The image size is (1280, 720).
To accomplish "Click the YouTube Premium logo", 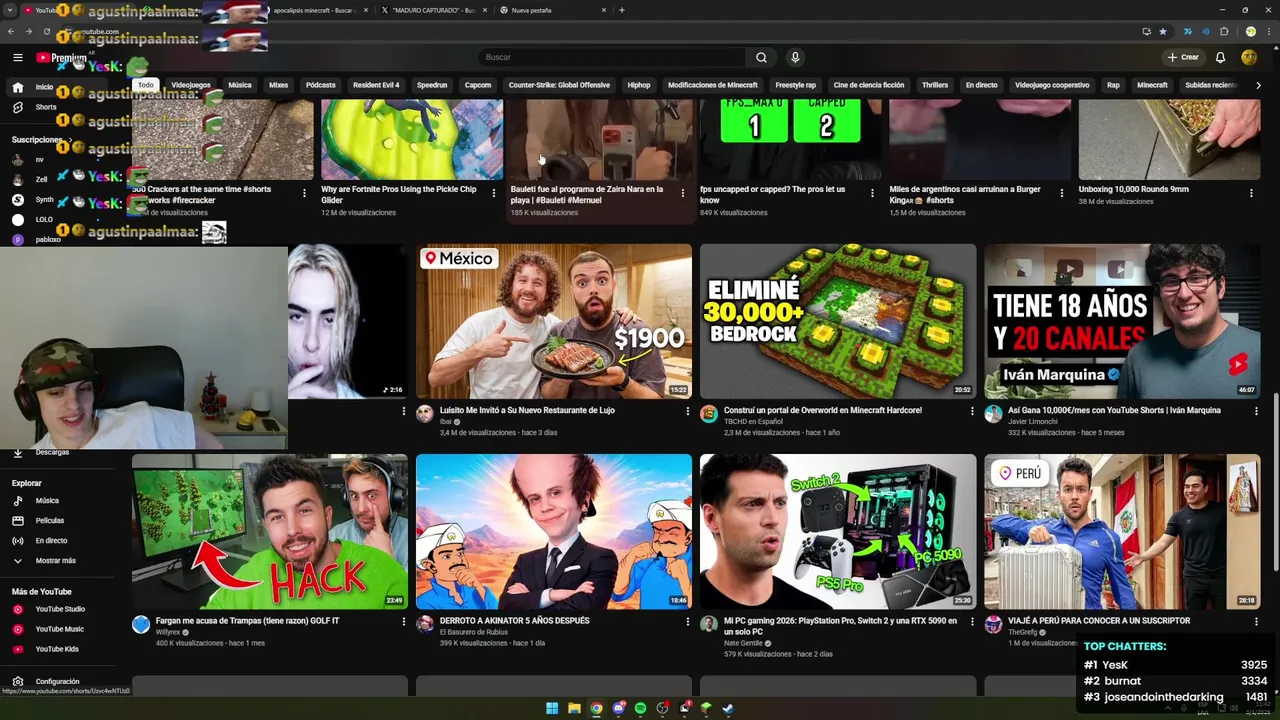I will 61,58.
